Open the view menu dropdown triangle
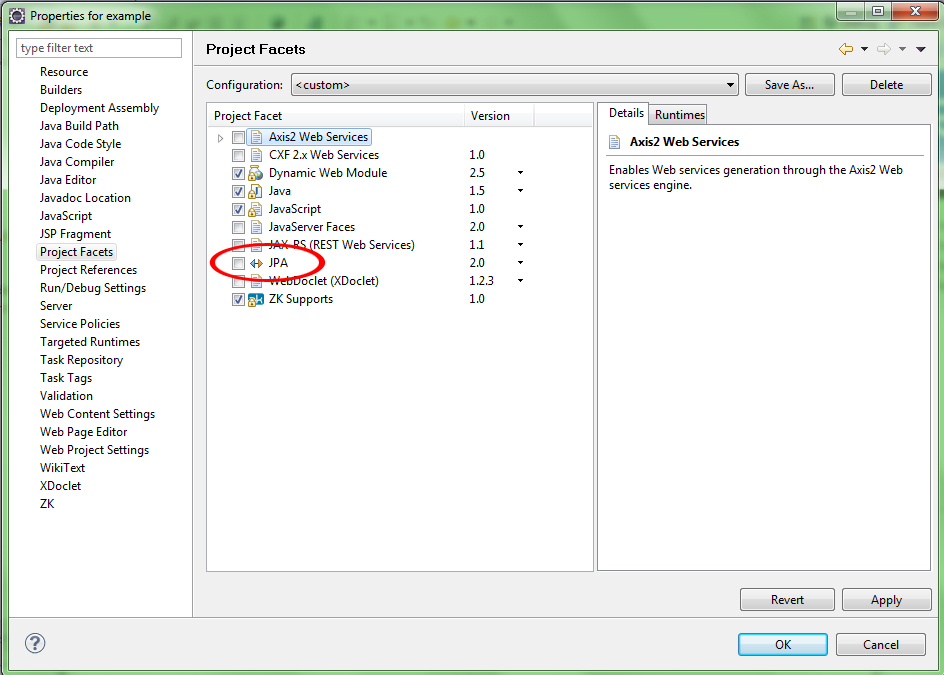944x675 pixels. [921, 49]
